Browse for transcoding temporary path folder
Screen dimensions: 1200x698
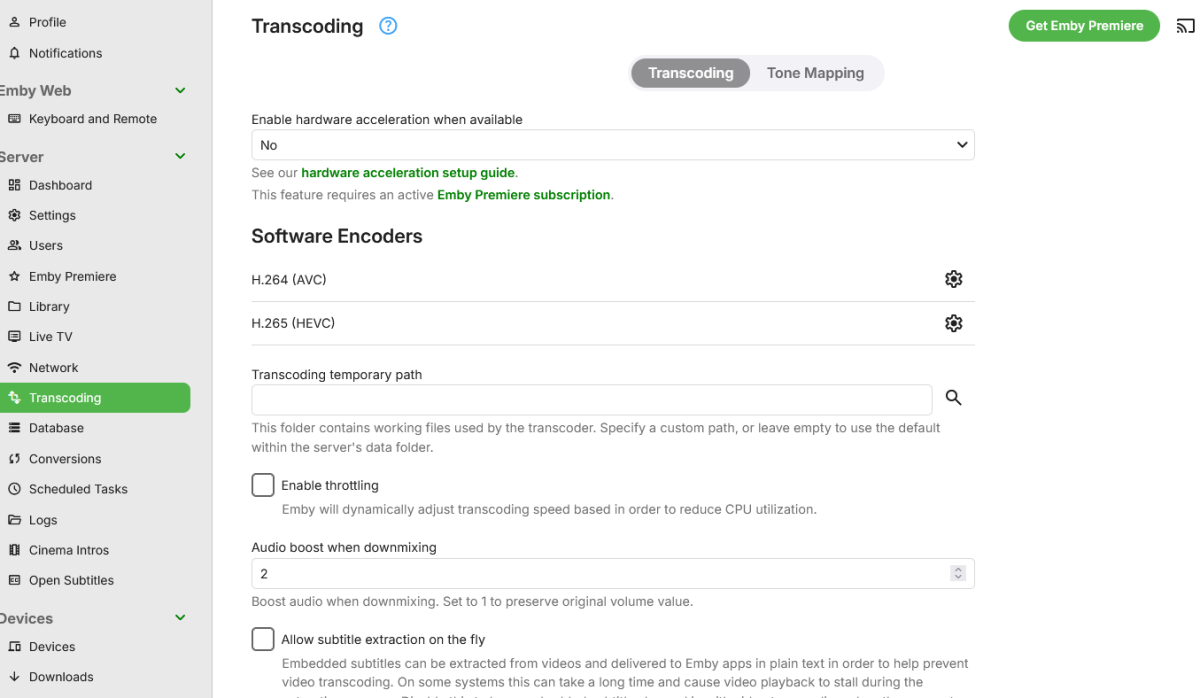click(953, 398)
